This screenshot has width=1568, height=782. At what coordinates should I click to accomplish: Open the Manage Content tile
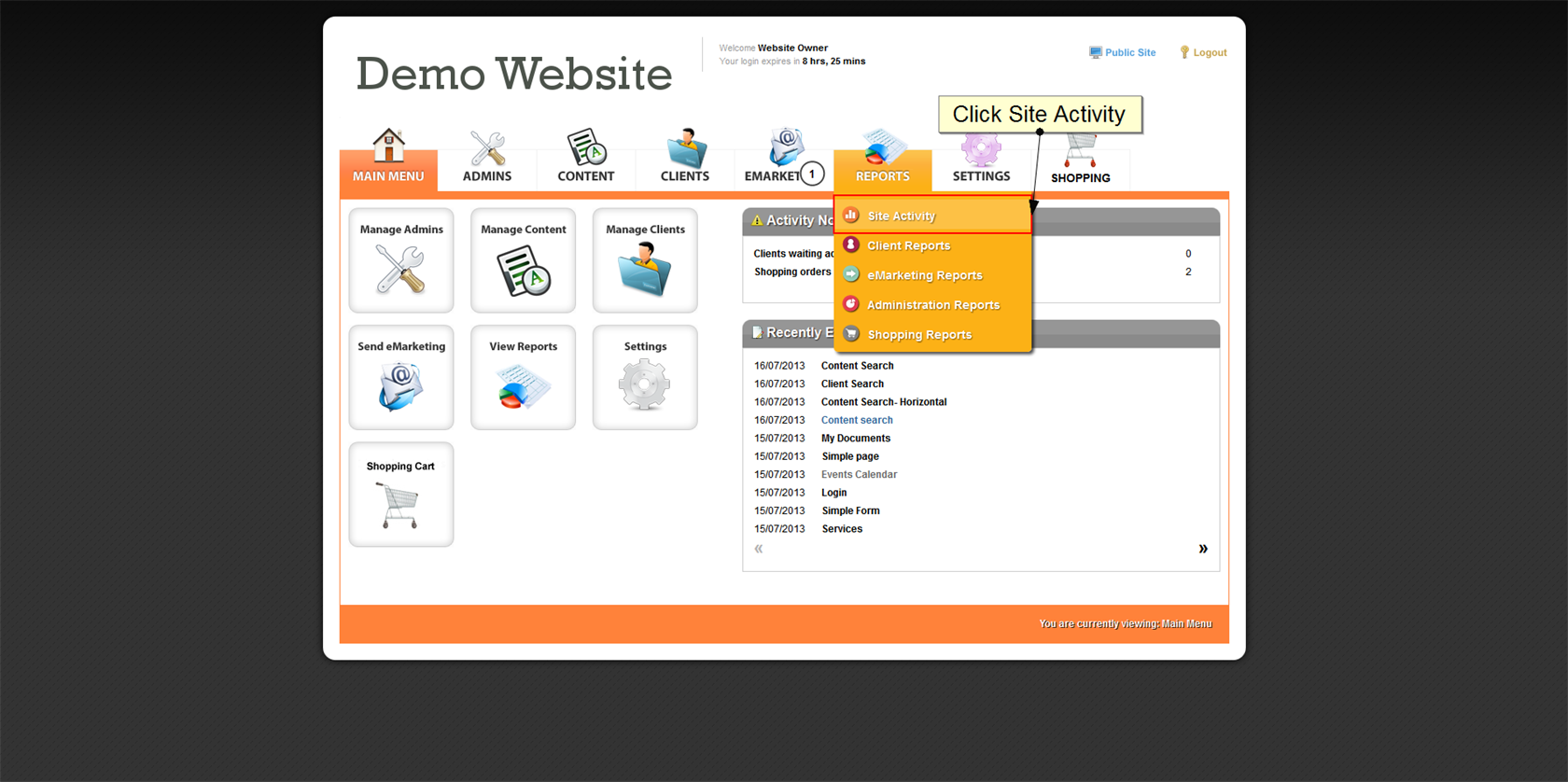pyautogui.click(x=523, y=260)
